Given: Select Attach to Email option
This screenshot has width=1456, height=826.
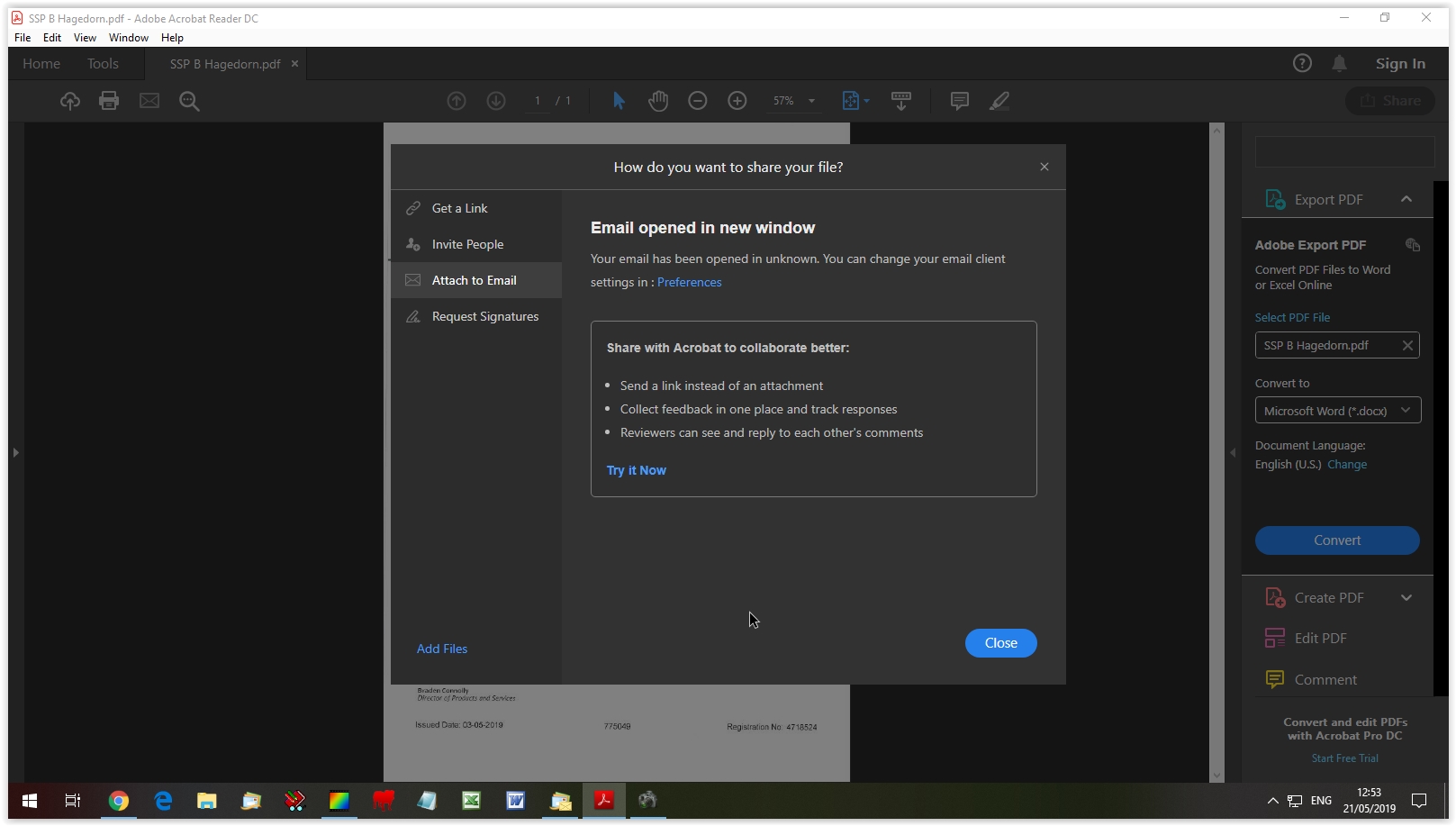Looking at the screenshot, I should click(x=476, y=280).
